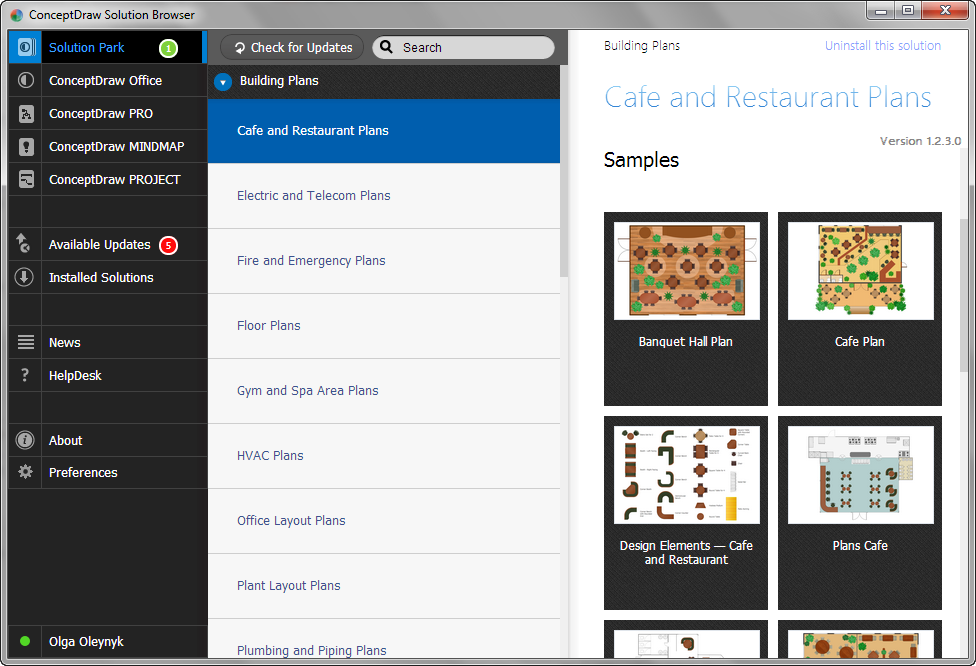Click the Olga Oleynyk user name
The width and height of the screenshot is (976, 666).
pos(86,641)
